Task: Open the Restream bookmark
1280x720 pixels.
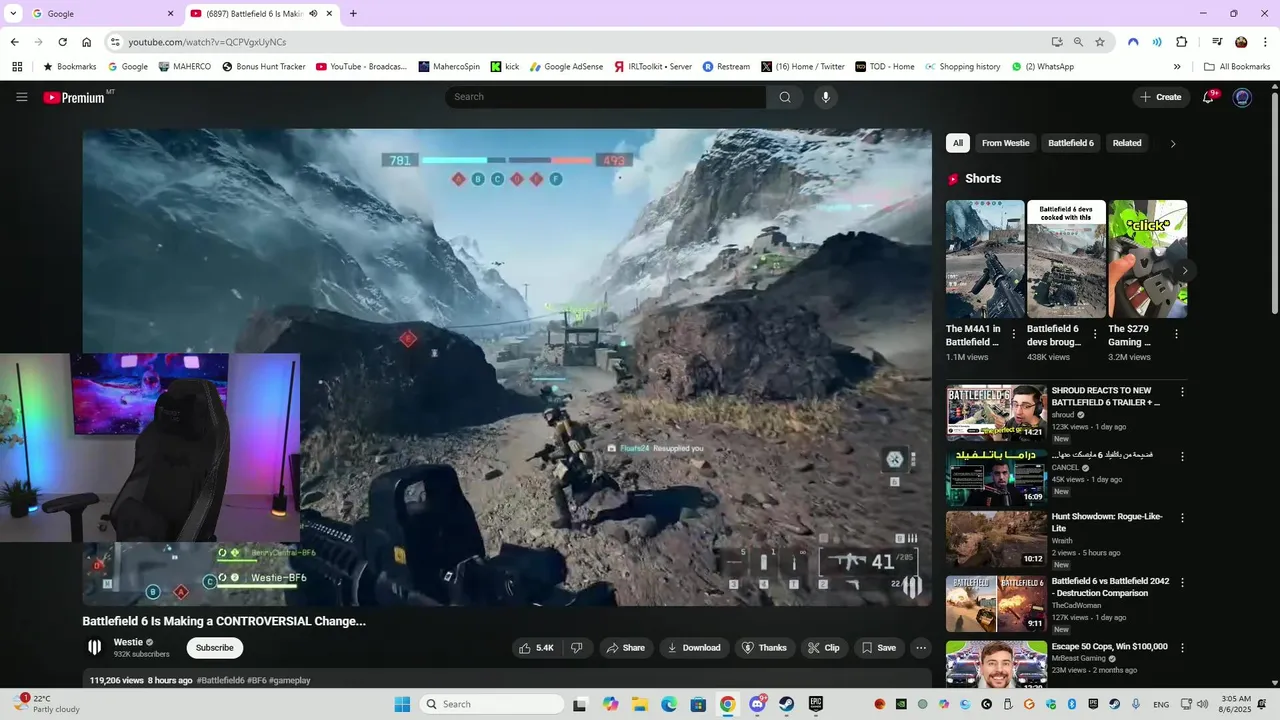Action: pyautogui.click(x=726, y=67)
